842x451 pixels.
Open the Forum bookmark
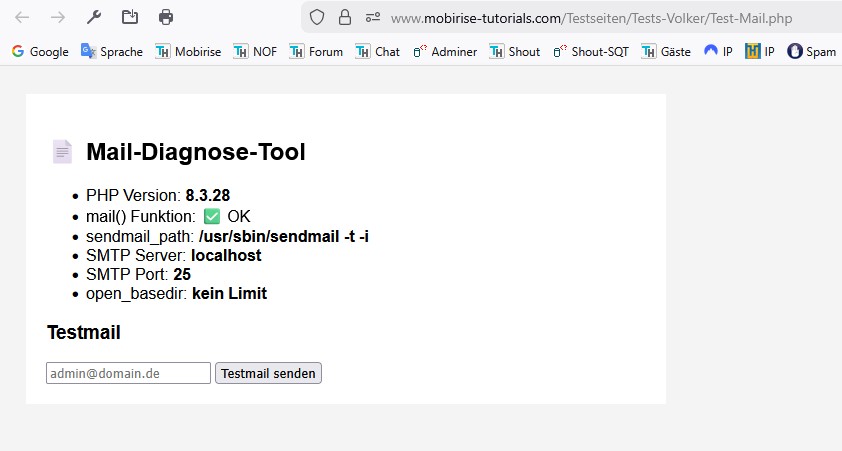click(x=316, y=51)
